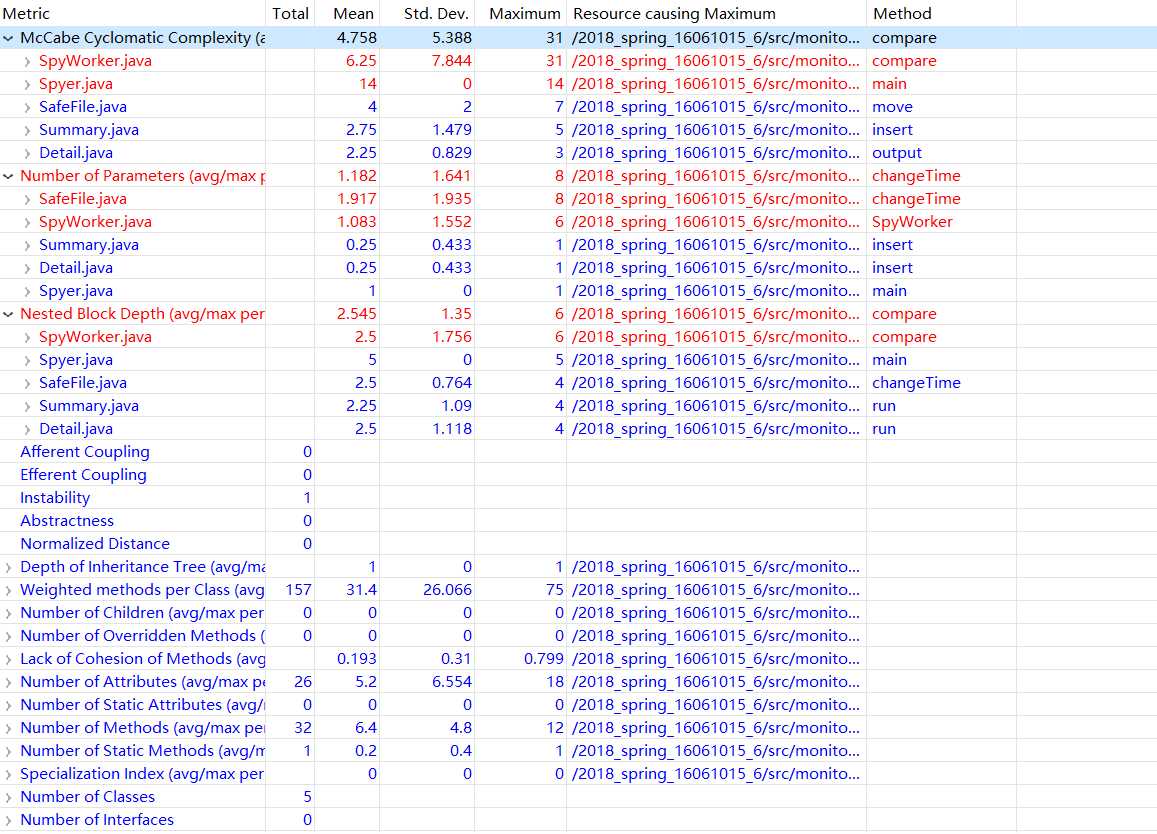Click standard deviation value 7.844
Screen dimensions: 1157x834
click(451, 61)
